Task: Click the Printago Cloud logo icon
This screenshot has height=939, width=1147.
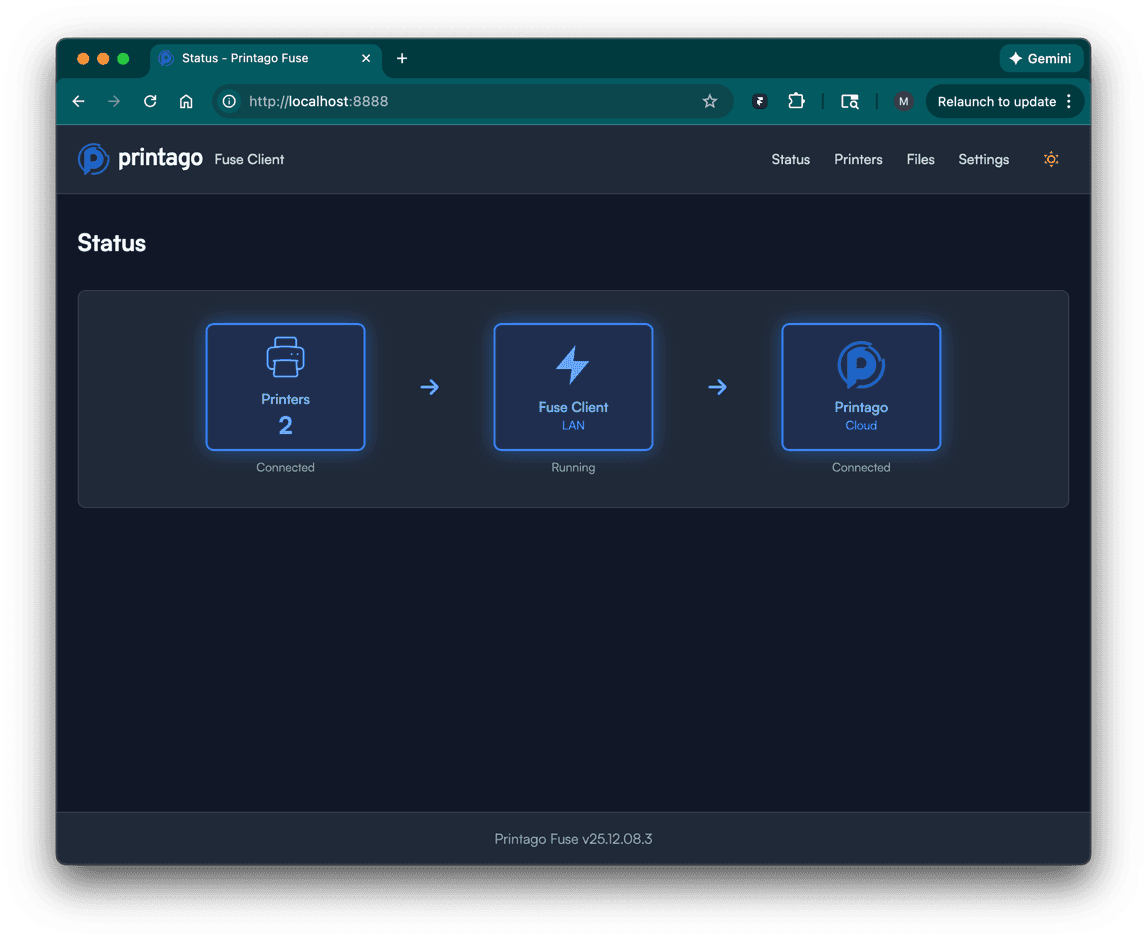Action: [861, 364]
